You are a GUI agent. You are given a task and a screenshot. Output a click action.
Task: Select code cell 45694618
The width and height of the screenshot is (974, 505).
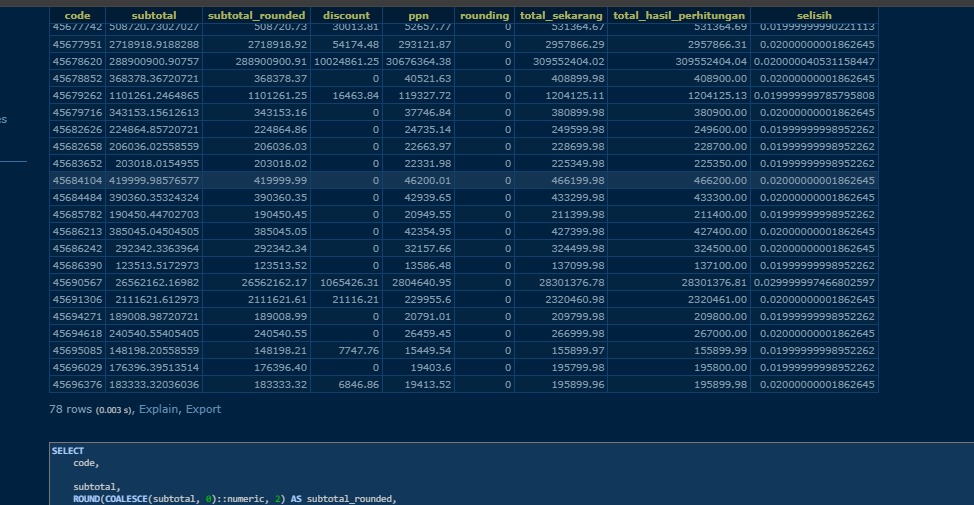pyautogui.click(x=77, y=334)
